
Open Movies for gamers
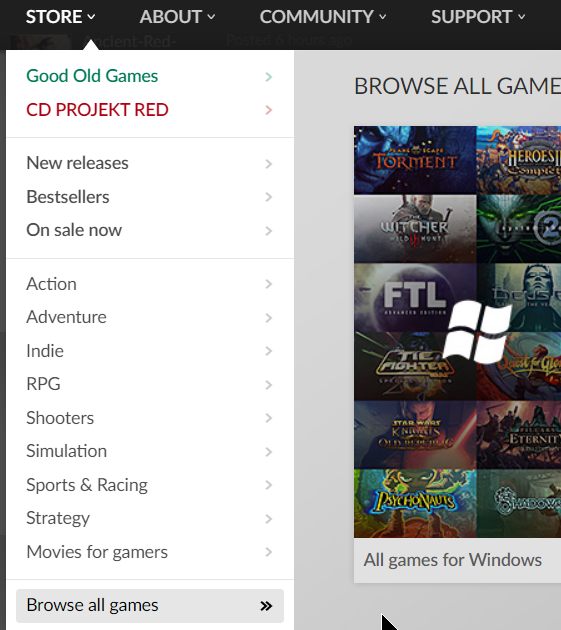coord(150,552)
